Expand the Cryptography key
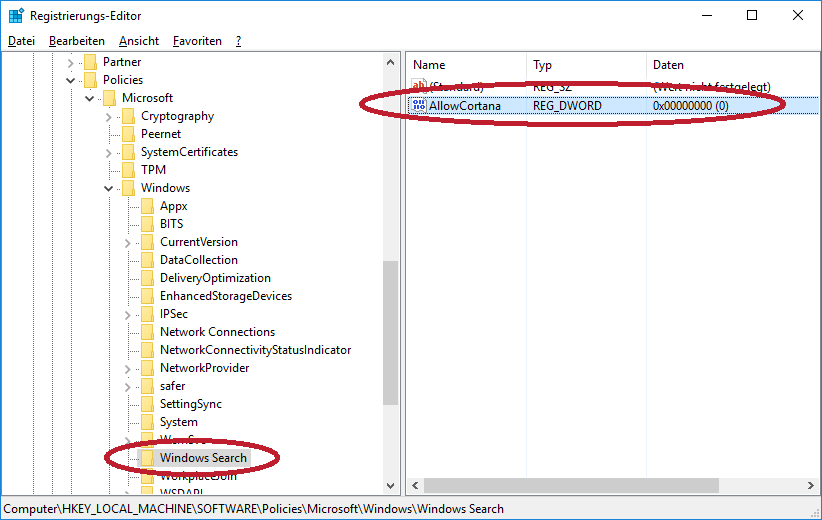The image size is (822, 520). click(109, 117)
